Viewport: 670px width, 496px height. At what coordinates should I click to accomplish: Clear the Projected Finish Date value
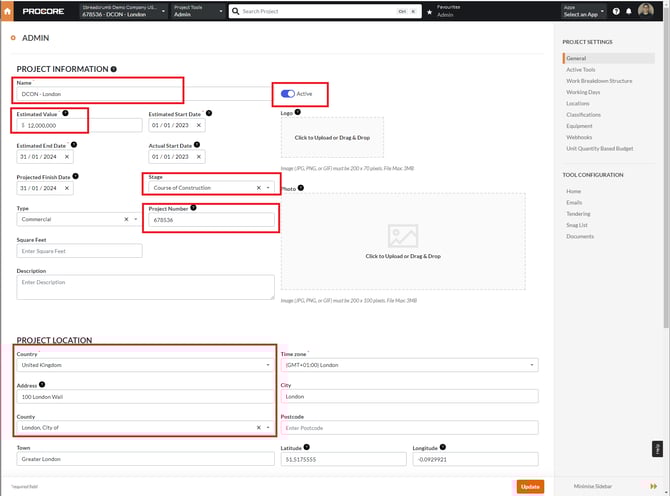(67, 188)
